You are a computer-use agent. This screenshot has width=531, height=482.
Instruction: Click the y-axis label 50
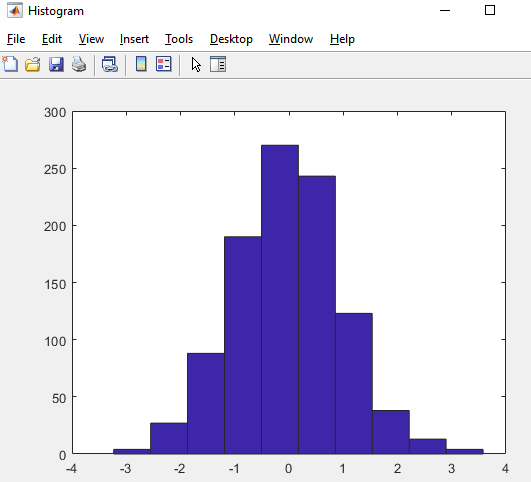[59, 398]
